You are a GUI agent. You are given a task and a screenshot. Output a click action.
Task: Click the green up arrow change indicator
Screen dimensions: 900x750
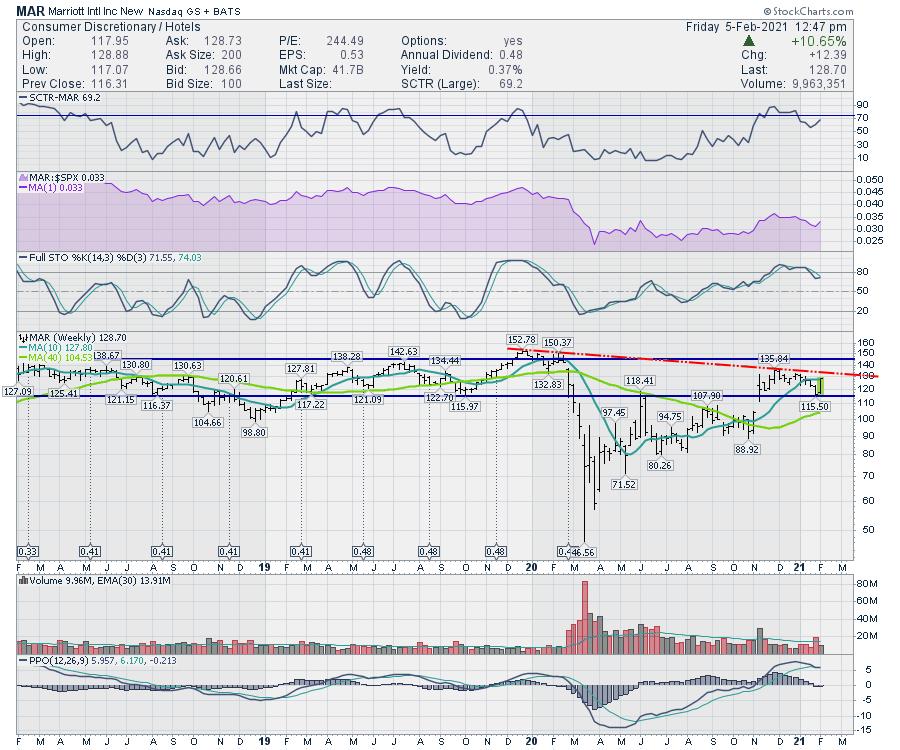pyautogui.click(x=748, y=42)
